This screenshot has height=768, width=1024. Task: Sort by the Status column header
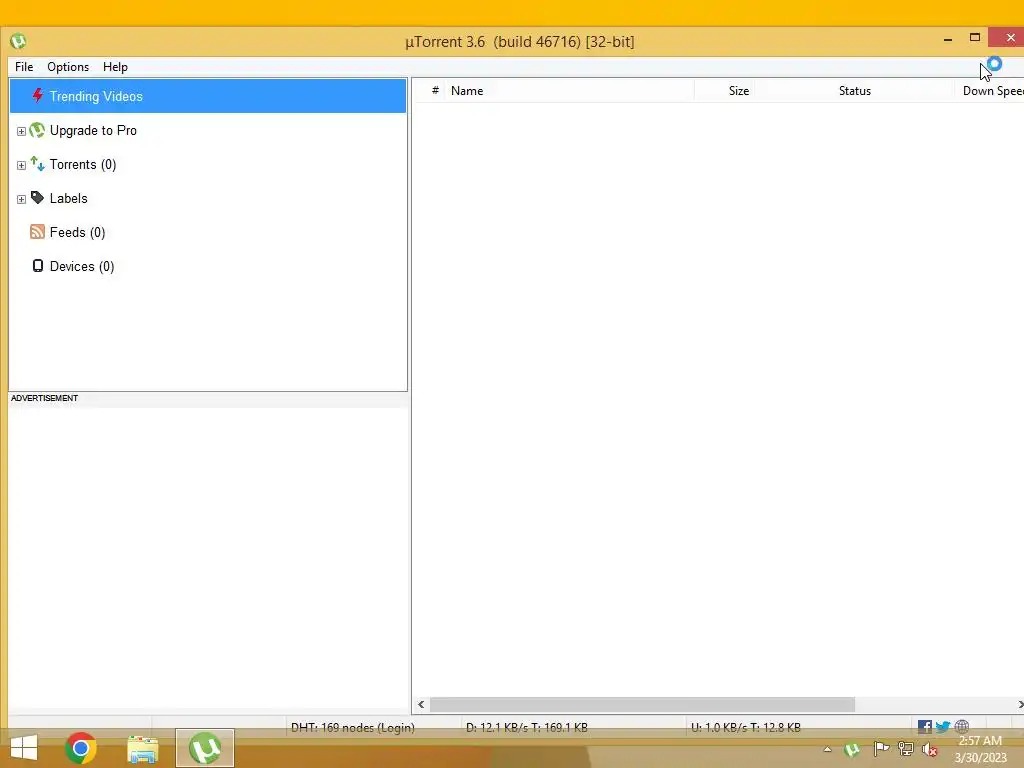point(854,91)
